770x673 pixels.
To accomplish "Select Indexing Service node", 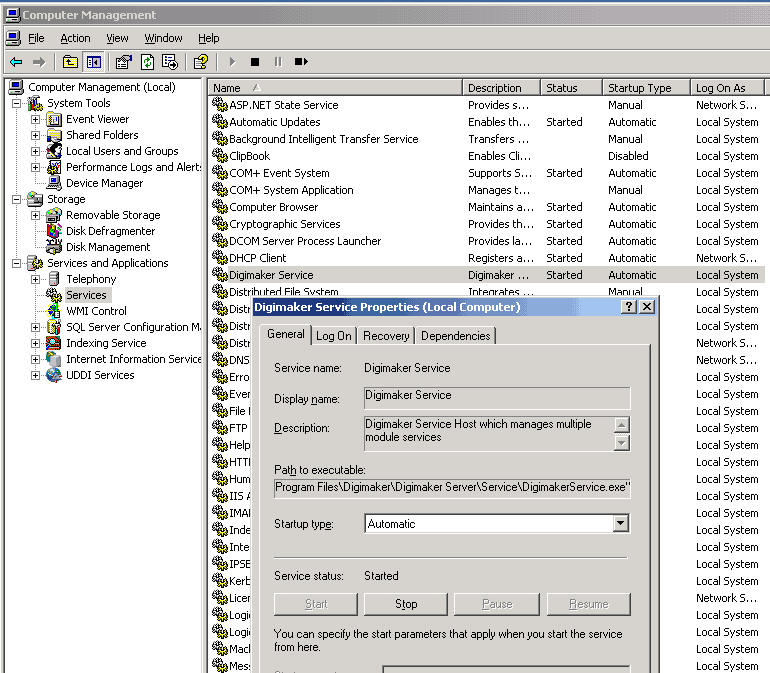I will (x=106, y=343).
